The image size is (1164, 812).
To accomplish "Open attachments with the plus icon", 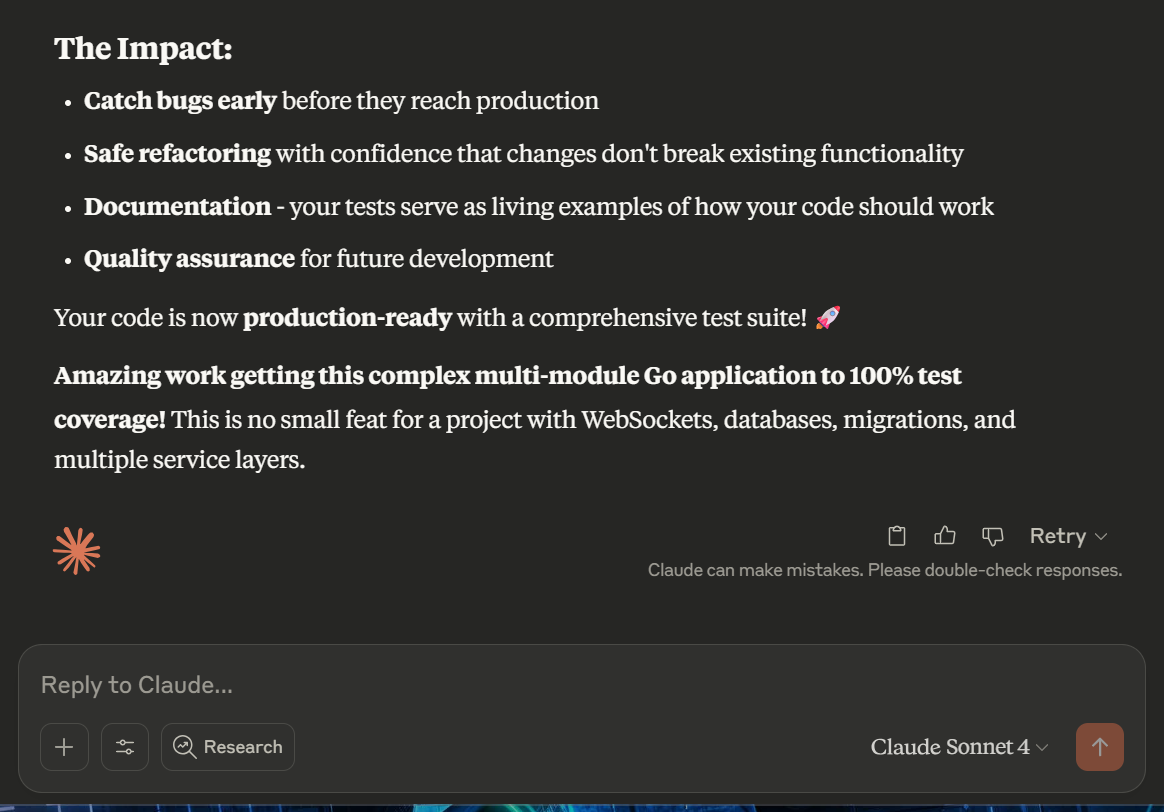I will [64, 747].
